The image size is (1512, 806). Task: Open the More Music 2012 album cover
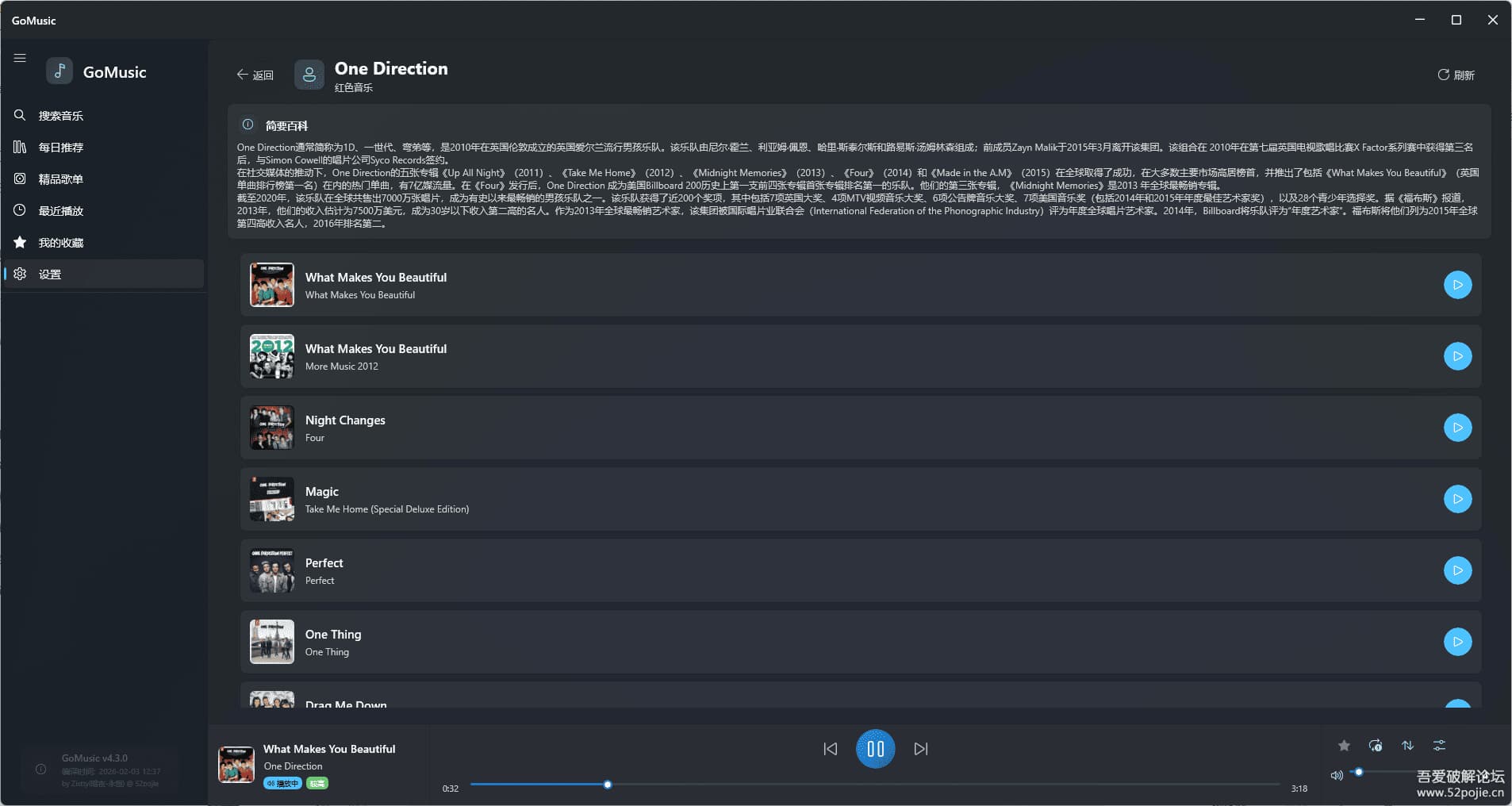click(x=272, y=356)
